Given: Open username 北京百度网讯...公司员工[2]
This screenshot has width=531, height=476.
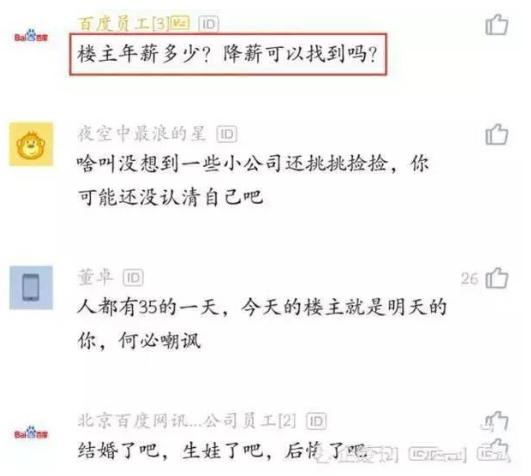Looking at the screenshot, I should 187,421.
